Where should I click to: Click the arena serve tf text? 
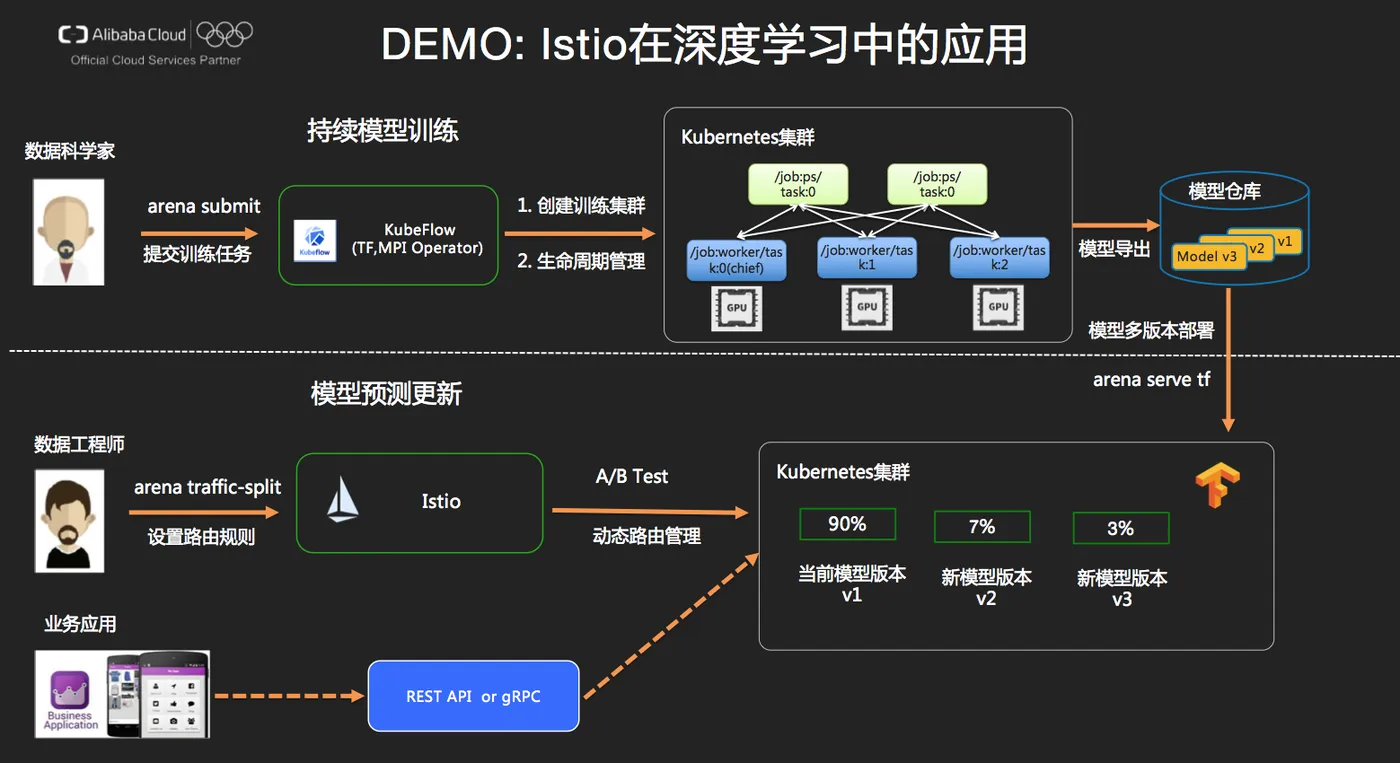coord(1151,380)
